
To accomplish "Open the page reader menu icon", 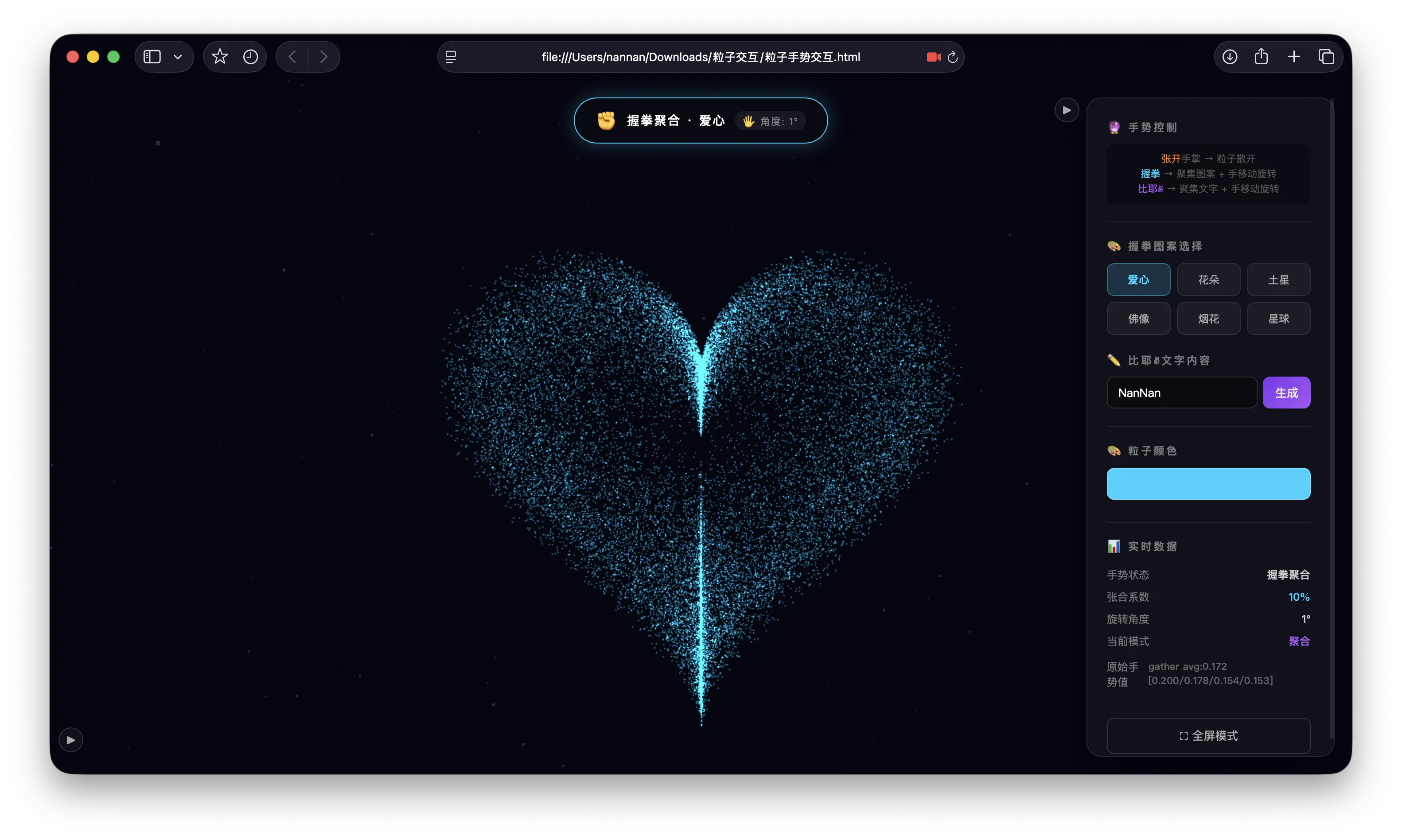I will pos(451,57).
